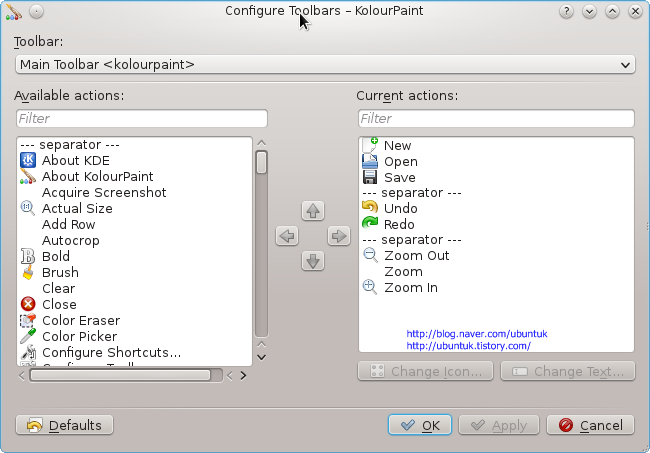Click the KolourPaint app icon in title bar
This screenshot has height=453, width=650.
[14, 12]
